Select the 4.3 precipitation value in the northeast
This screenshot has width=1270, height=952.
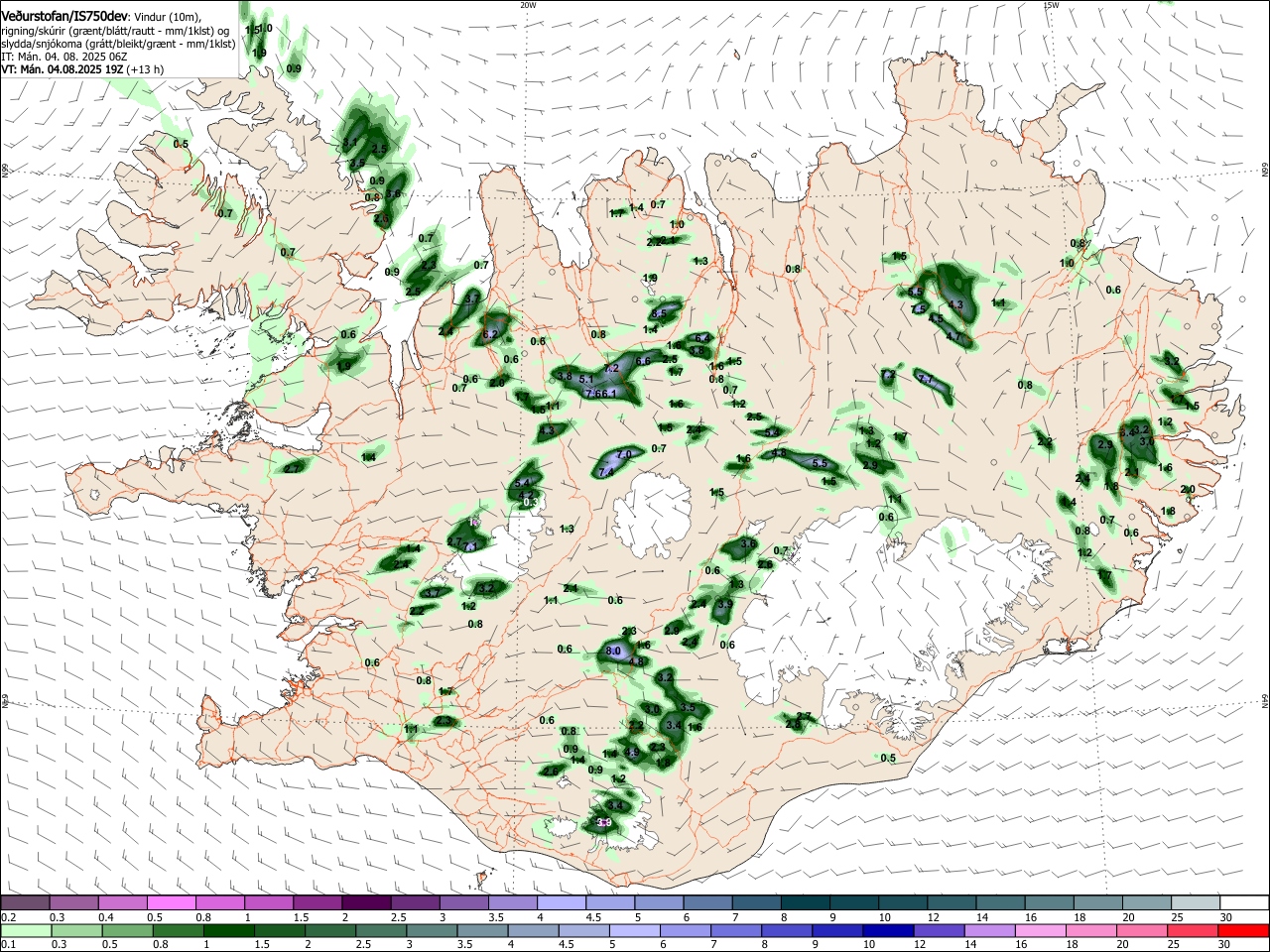click(x=956, y=304)
